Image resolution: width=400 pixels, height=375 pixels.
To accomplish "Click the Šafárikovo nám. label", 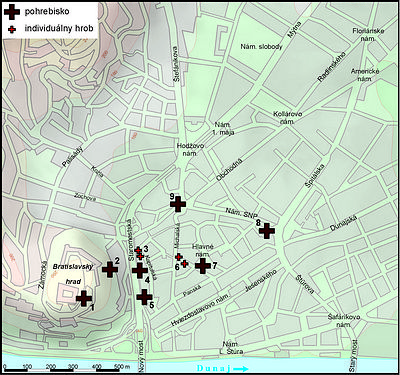I will pos(344,321).
